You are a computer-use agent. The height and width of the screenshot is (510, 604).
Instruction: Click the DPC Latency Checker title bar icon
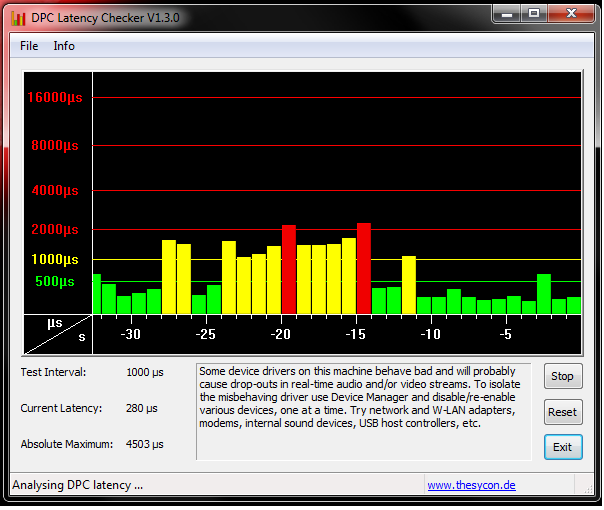pyautogui.click(x=18, y=18)
